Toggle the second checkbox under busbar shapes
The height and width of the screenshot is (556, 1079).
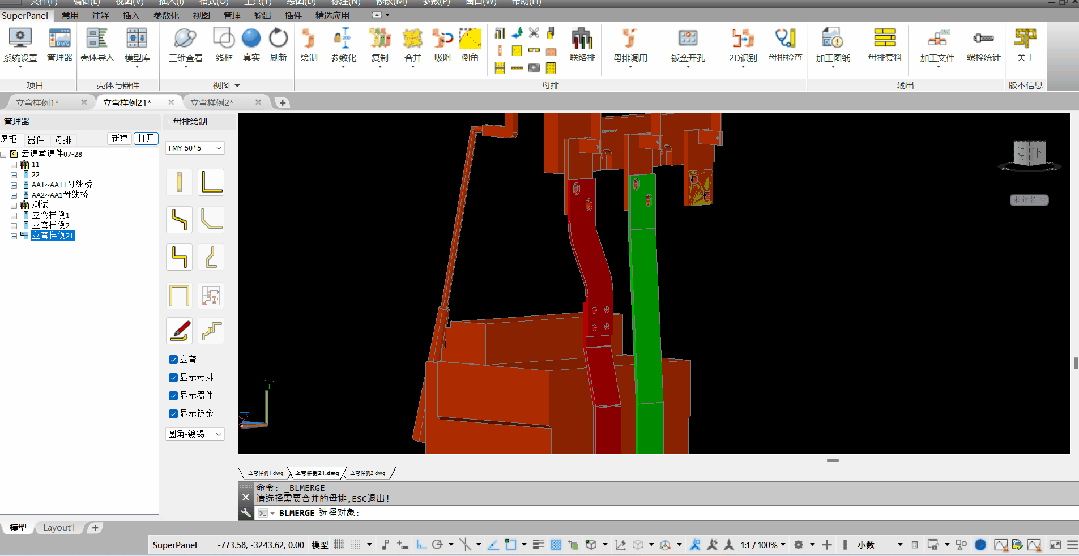coord(173,377)
